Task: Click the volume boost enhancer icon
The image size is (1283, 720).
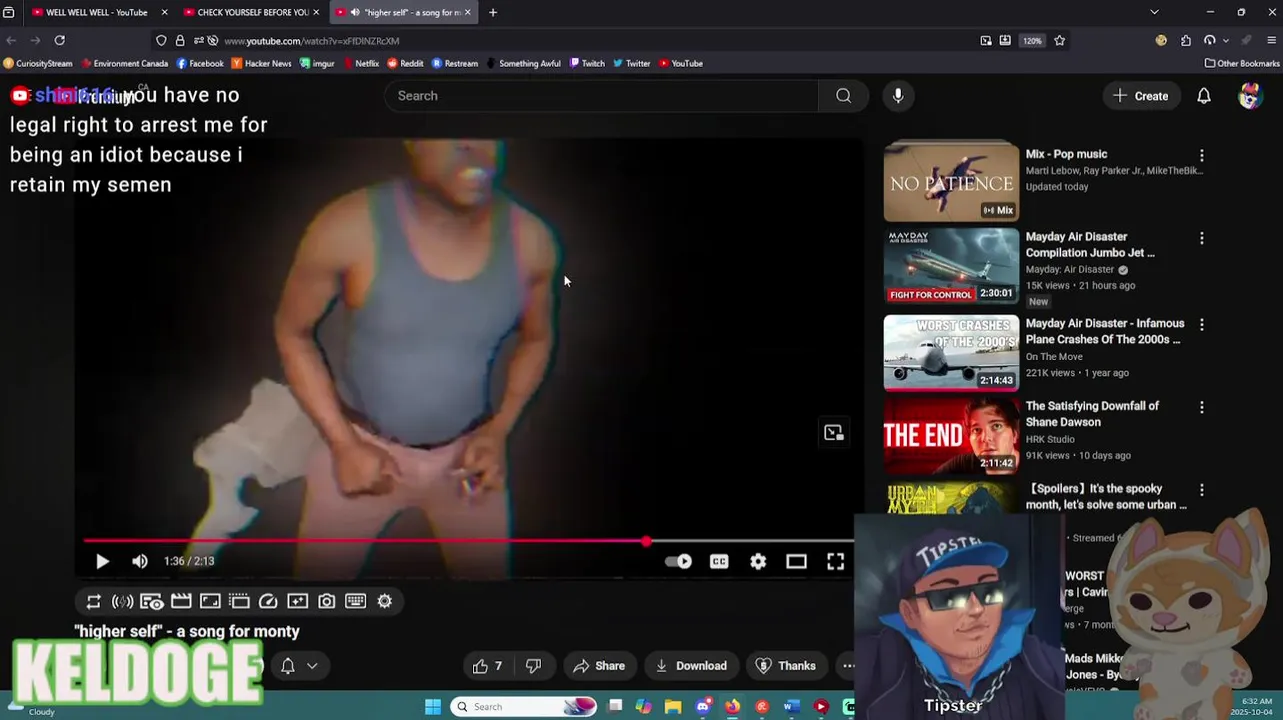Action: 122,601
